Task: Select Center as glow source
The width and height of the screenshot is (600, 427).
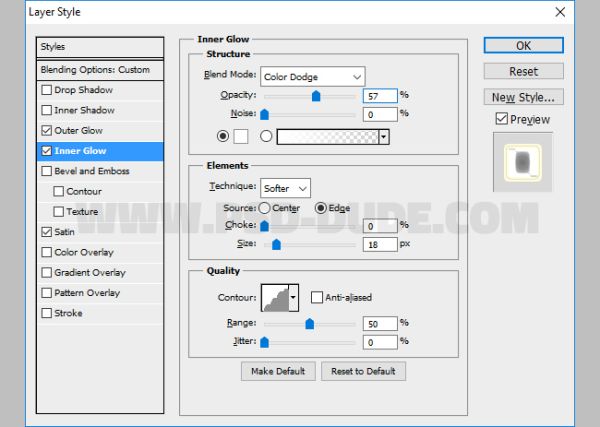Action: click(x=264, y=208)
